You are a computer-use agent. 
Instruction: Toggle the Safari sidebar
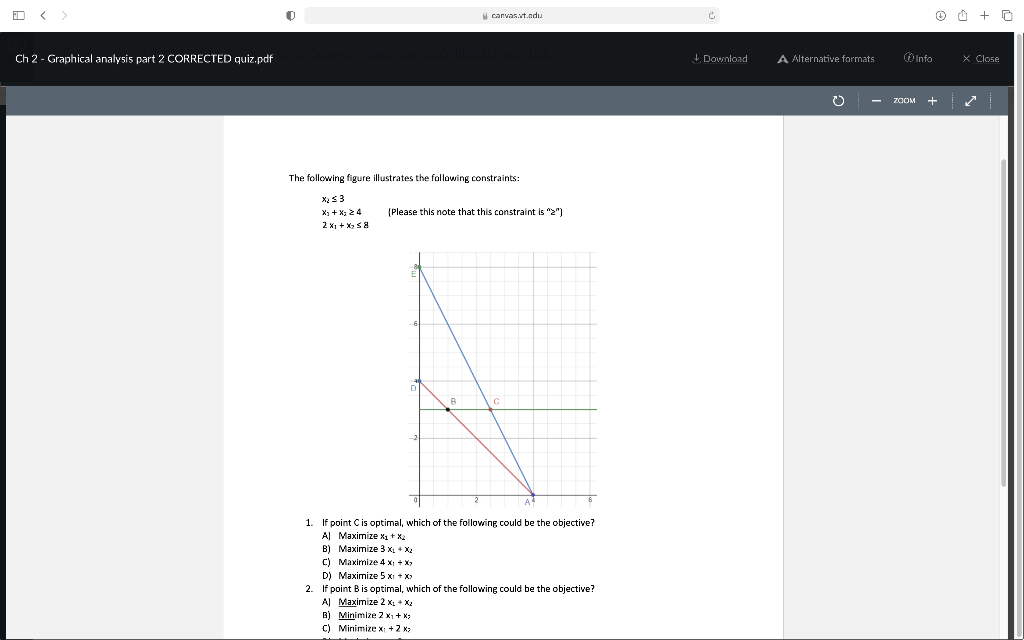click(x=18, y=15)
